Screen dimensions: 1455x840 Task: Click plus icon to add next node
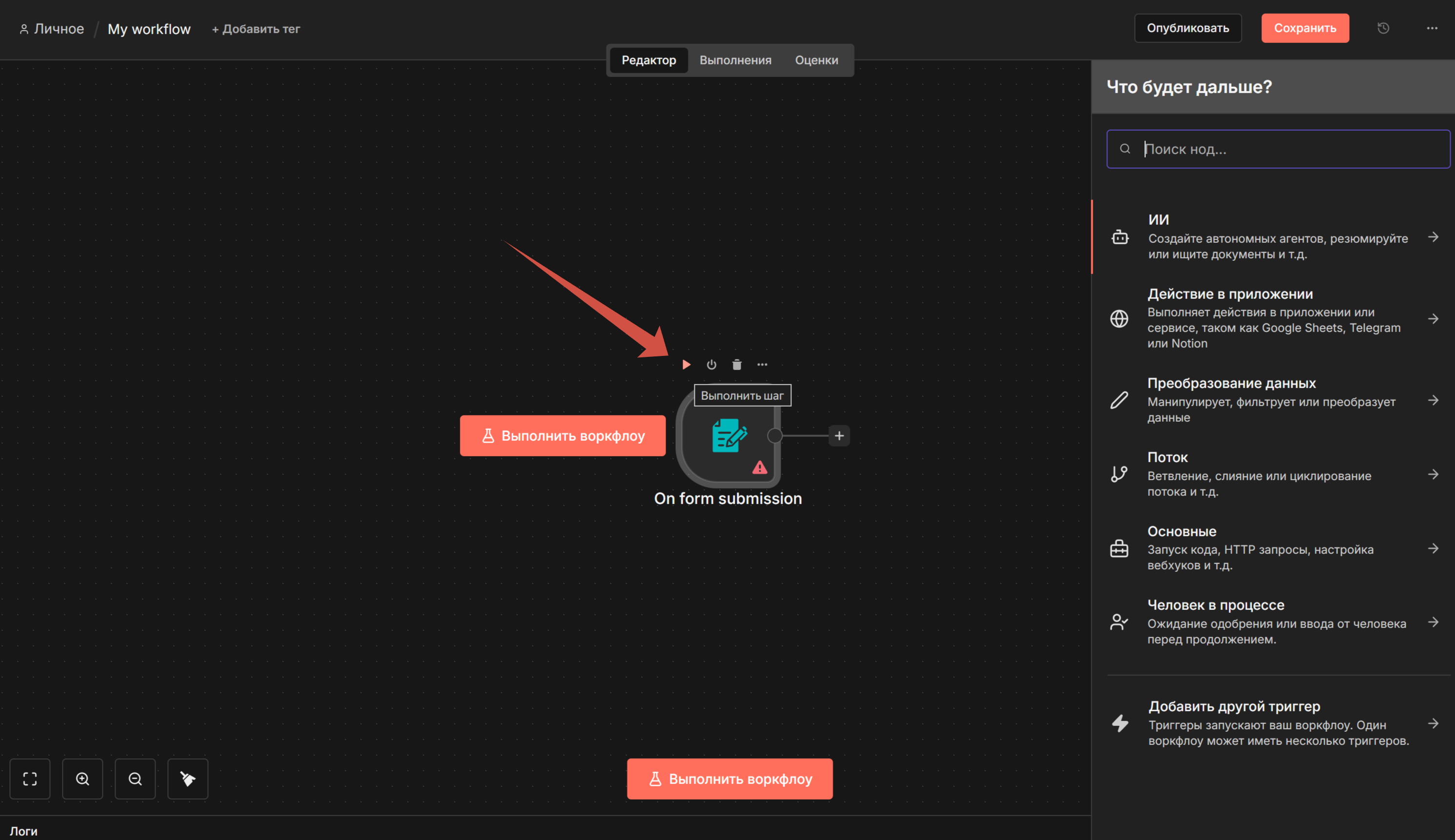pos(839,435)
